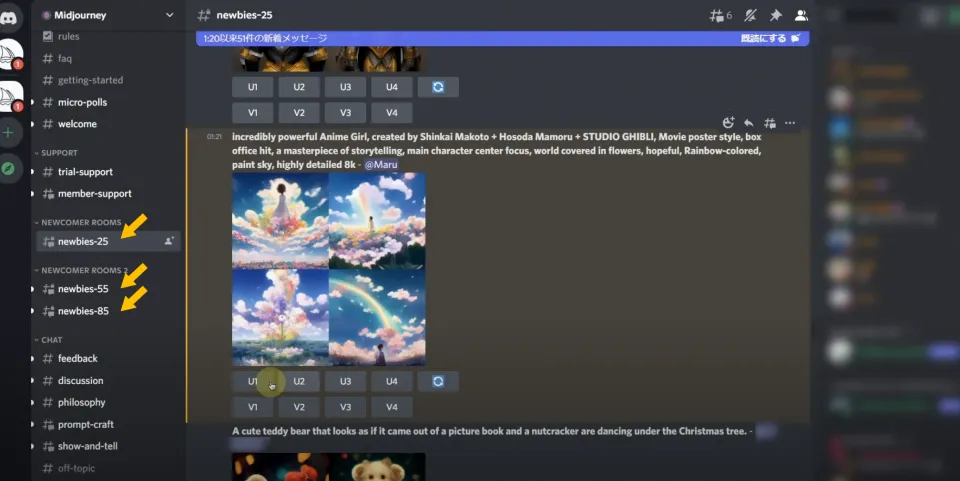Click 既読にする mark as read
The height and width of the screenshot is (481, 960).
[770, 38]
